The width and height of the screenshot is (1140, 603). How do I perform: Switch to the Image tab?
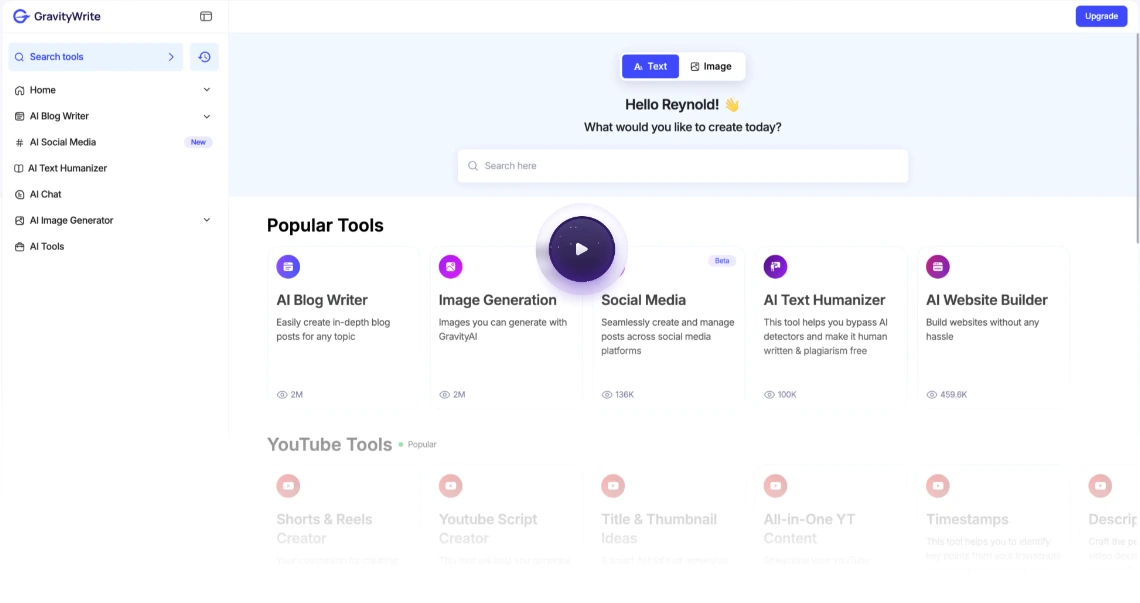[x=711, y=66]
